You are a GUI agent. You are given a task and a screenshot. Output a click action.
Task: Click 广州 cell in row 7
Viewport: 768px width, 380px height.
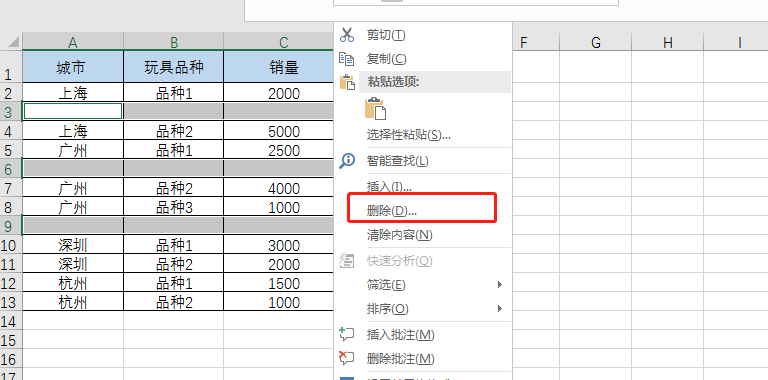coord(73,188)
